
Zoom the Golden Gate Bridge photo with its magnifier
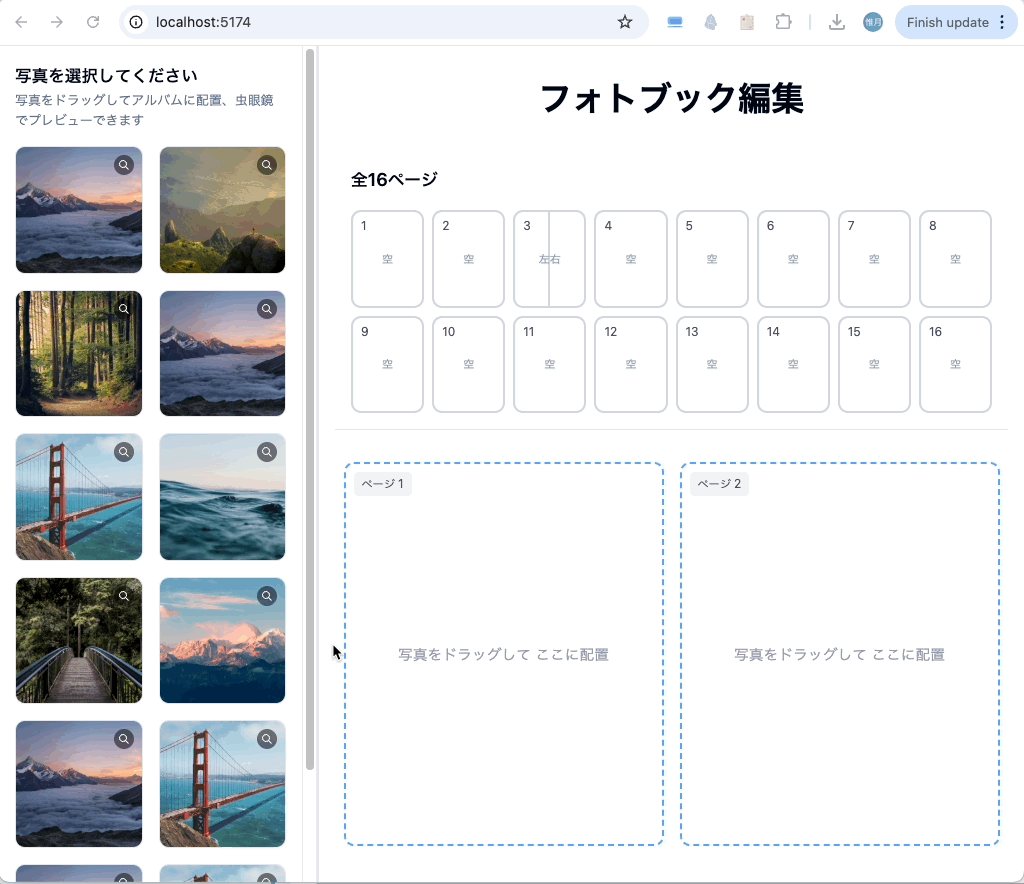(124, 451)
